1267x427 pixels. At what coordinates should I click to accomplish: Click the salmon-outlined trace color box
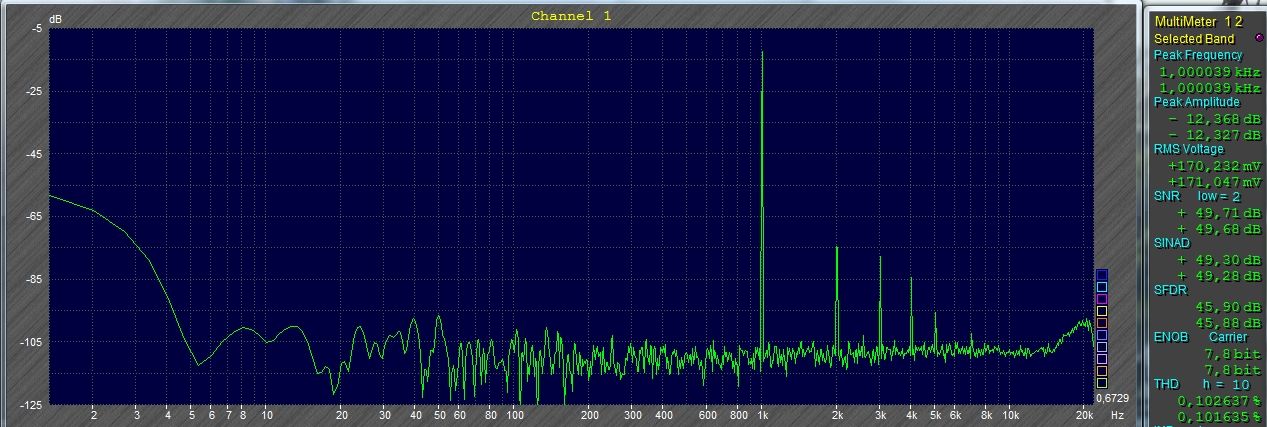point(1102,322)
